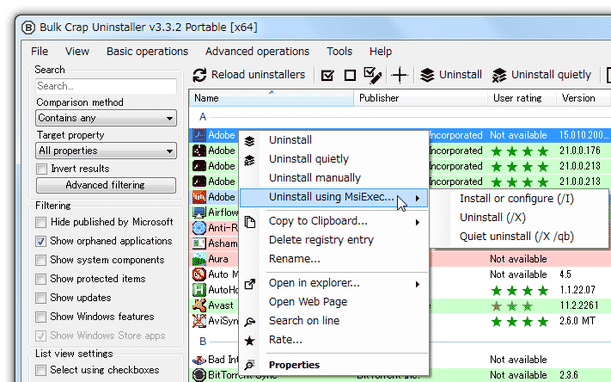The image size is (611, 382).
Task: Choose Uninstall manually from context menu
Action: click(x=315, y=178)
